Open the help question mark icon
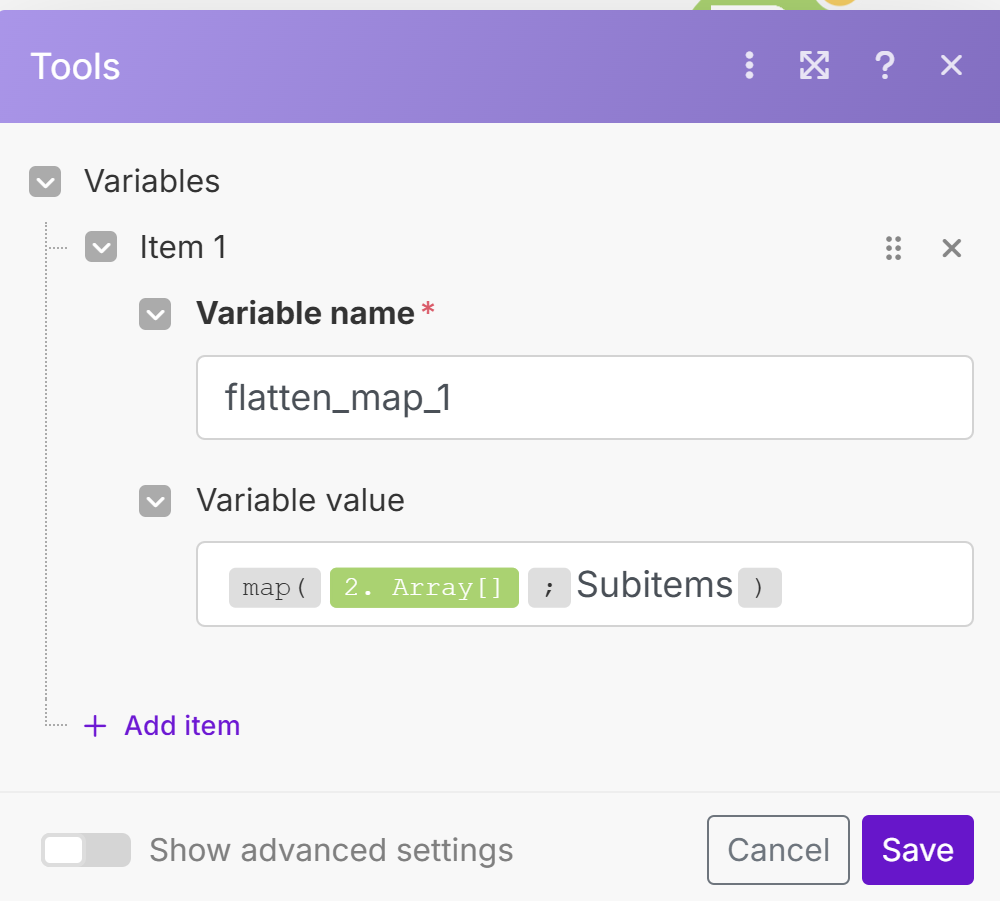 pos(883,66)
